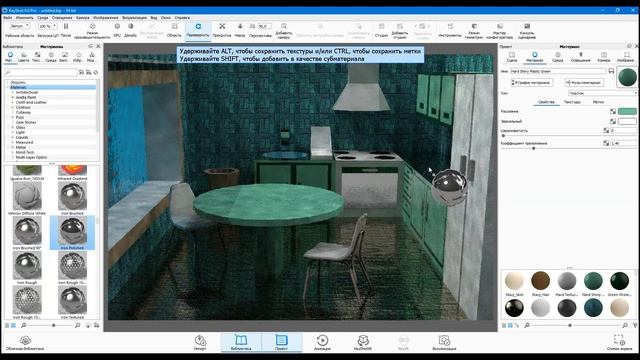The image size is (640, 360).
Task: Expand the Architectural folder
Action: coord(12,92)
